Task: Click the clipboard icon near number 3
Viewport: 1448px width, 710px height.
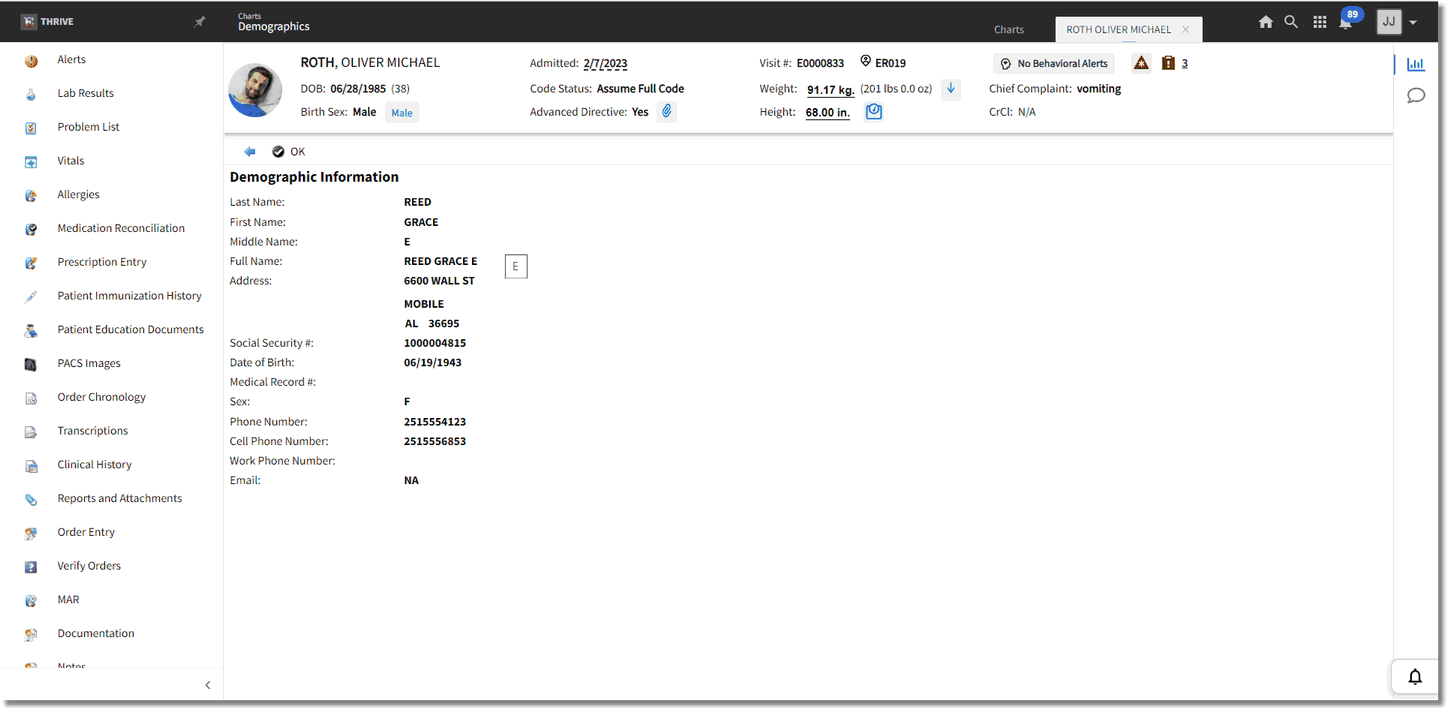Action: coord(1168,63)
